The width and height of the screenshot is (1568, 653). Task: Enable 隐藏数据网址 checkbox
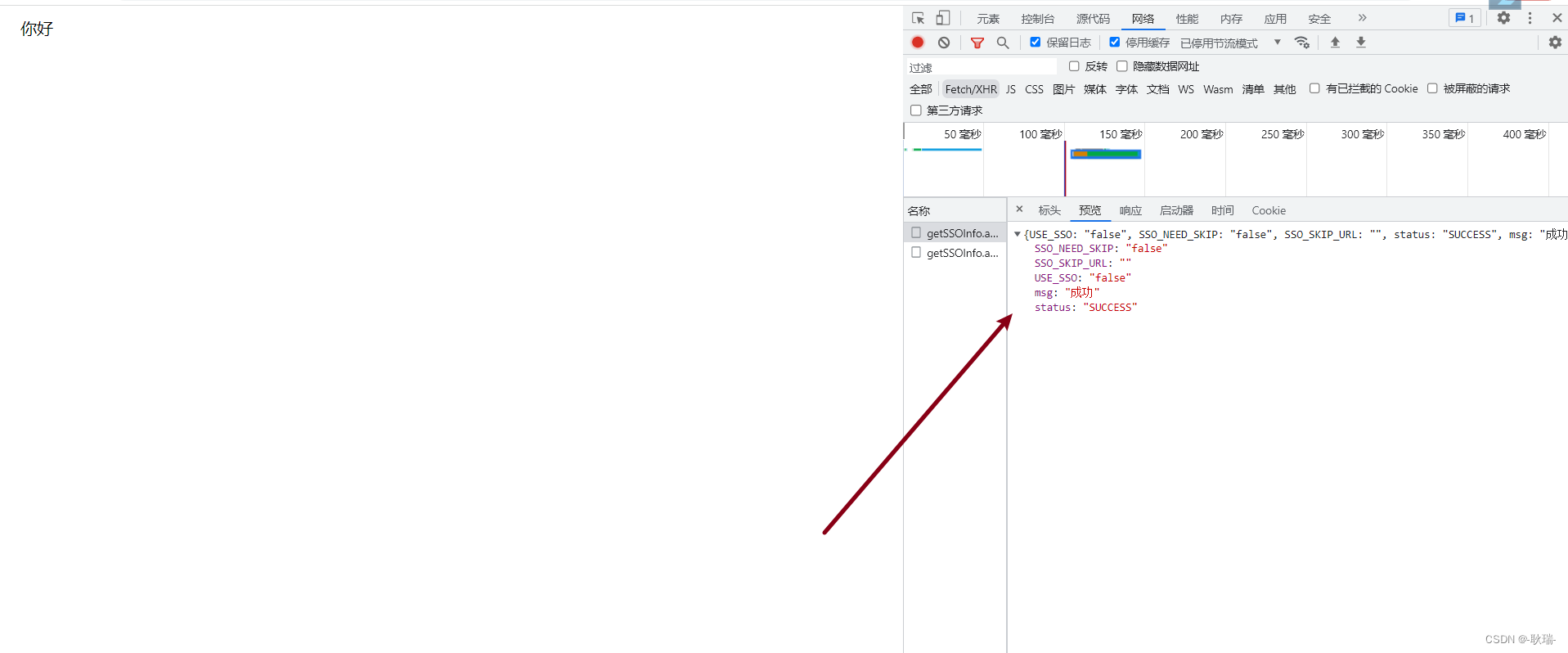(1122, 66)
